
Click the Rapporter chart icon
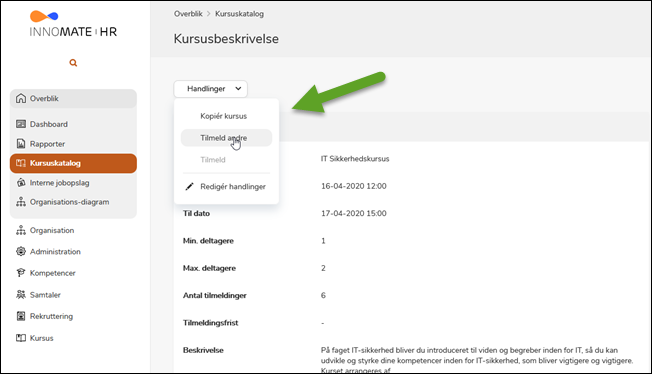pyautogui.click(x=21, y=144)
